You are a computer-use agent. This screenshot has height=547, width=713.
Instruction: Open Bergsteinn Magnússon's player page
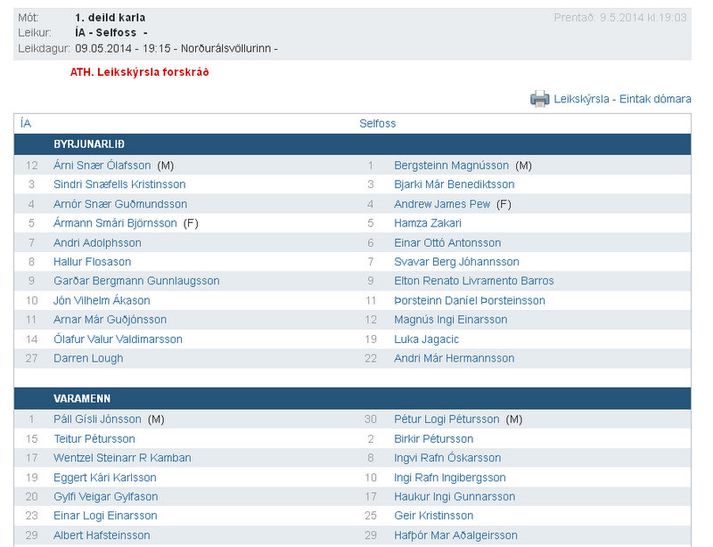click(x=451, y=165)
